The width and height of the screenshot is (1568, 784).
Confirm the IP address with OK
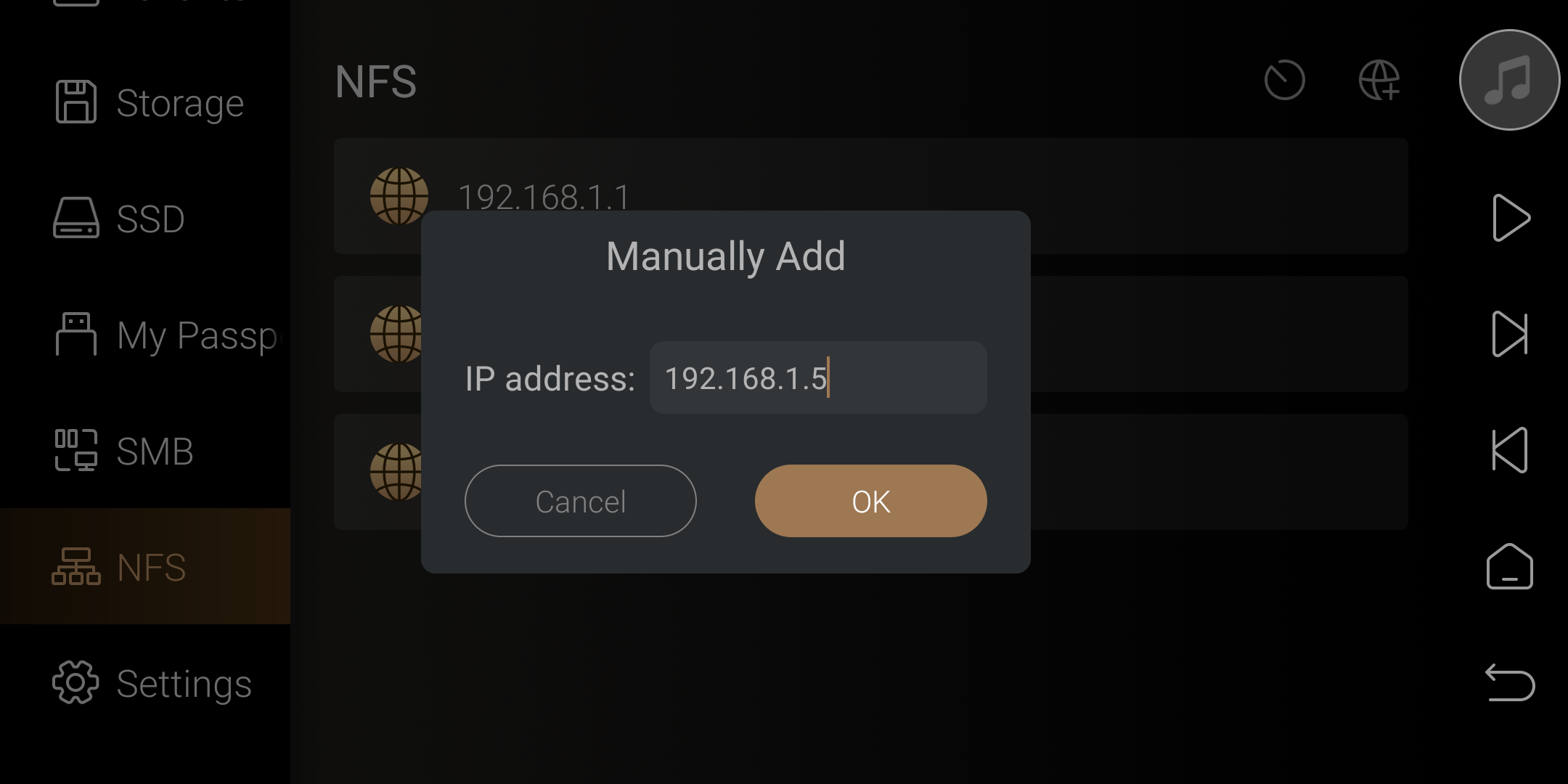point(870,501)
